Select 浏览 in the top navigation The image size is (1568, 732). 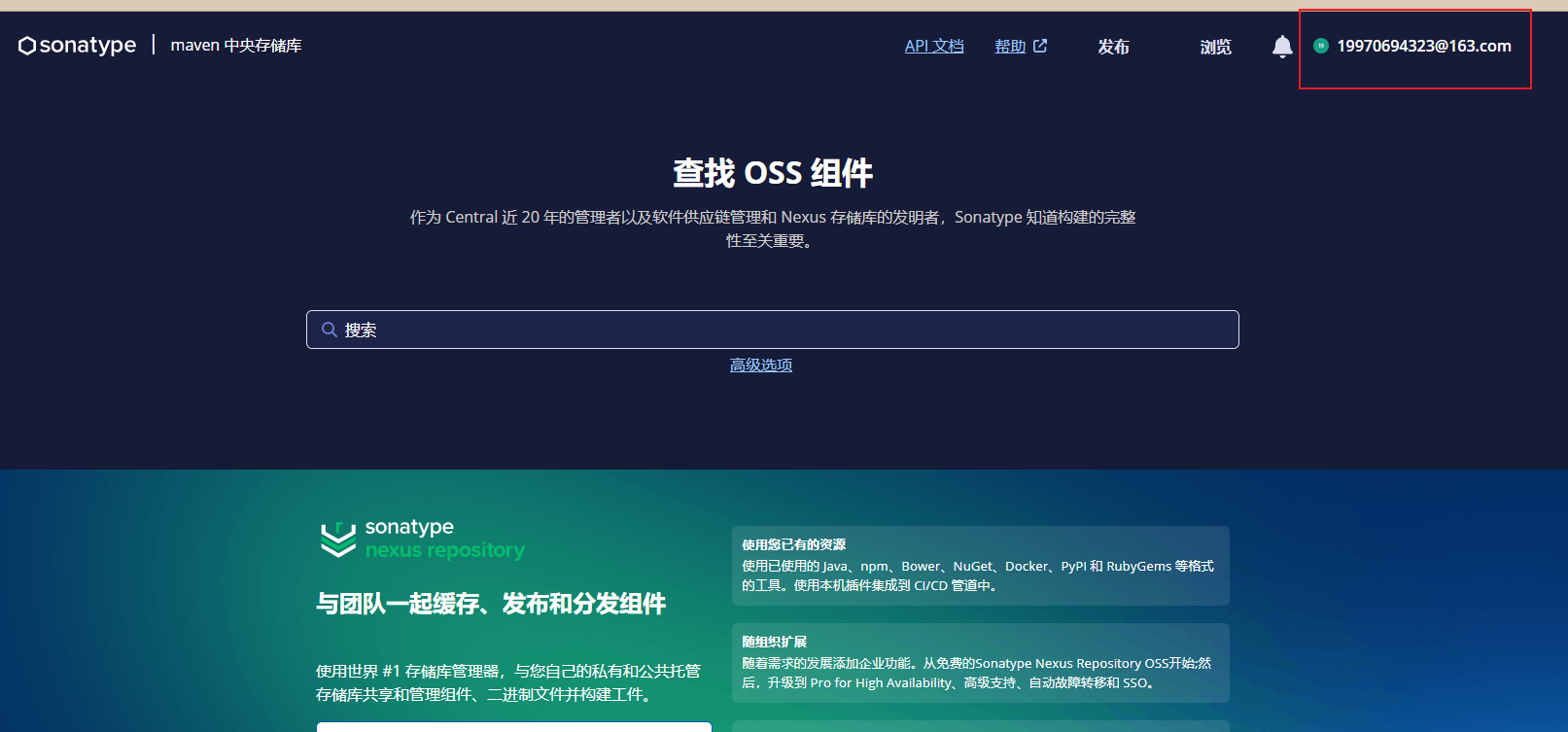coord(1215,47)
